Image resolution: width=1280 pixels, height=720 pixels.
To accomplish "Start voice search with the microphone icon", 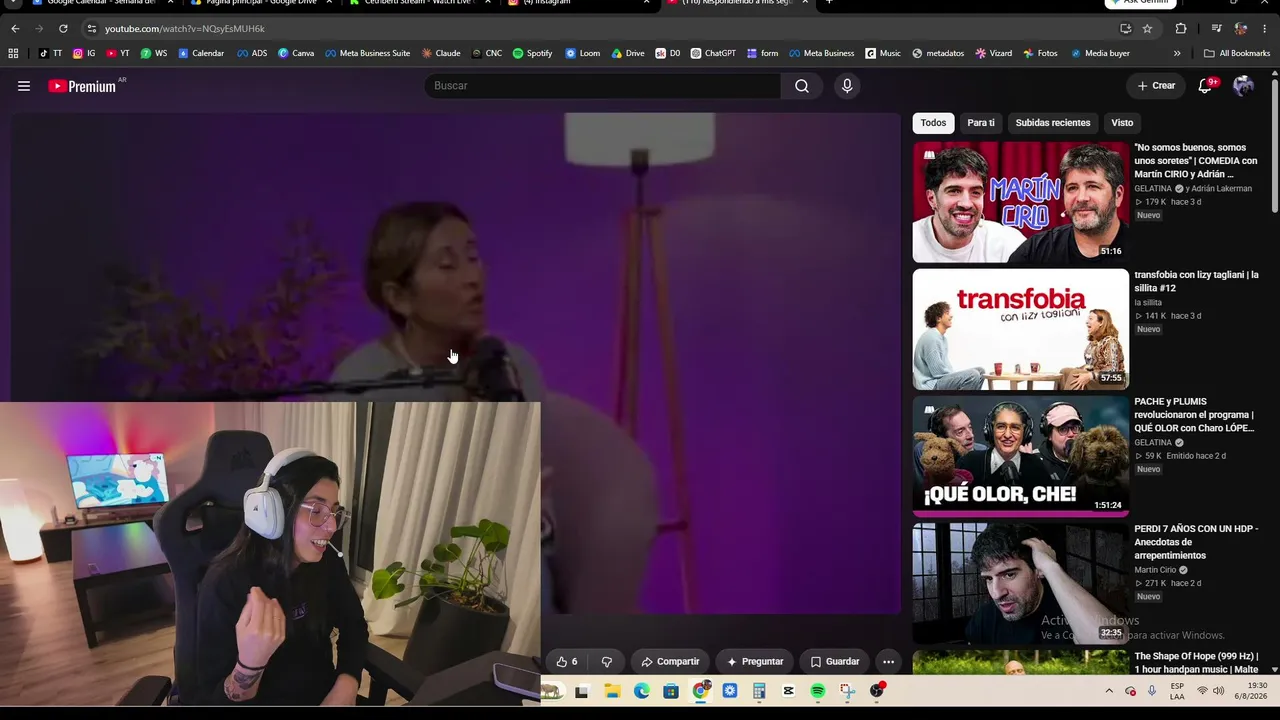I will point(847,86).
